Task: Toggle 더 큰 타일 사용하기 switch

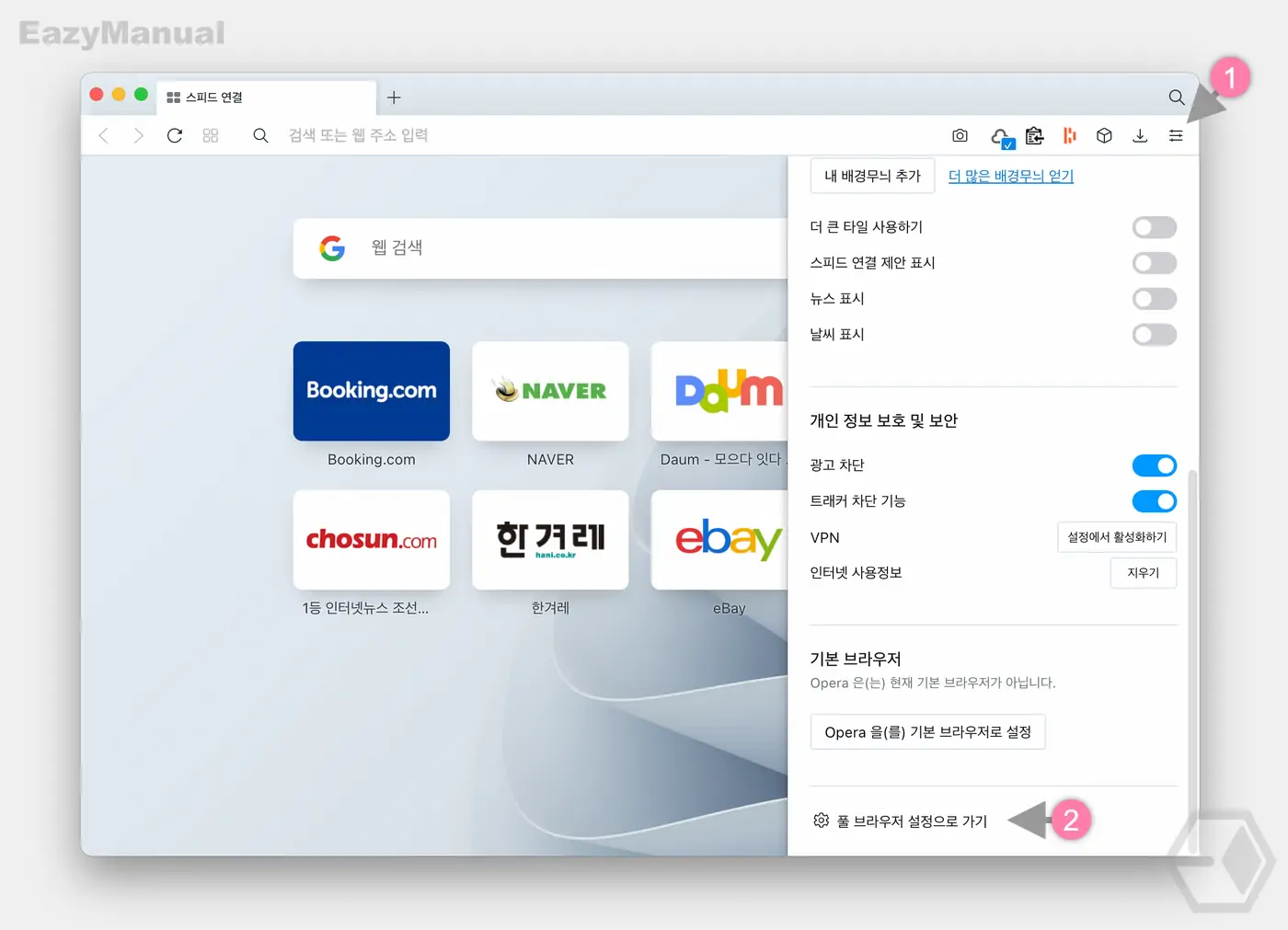Action: click(x=1155, y=227)
